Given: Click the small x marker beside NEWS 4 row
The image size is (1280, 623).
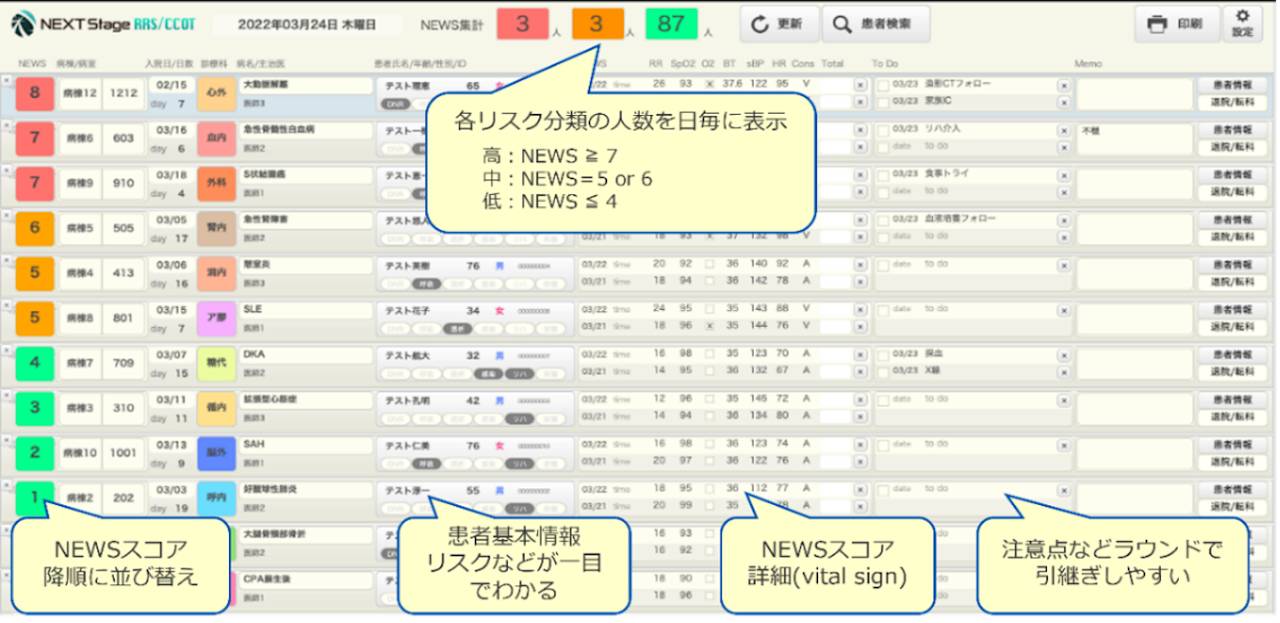Looking at the screenshot, I should pos(5,348).
